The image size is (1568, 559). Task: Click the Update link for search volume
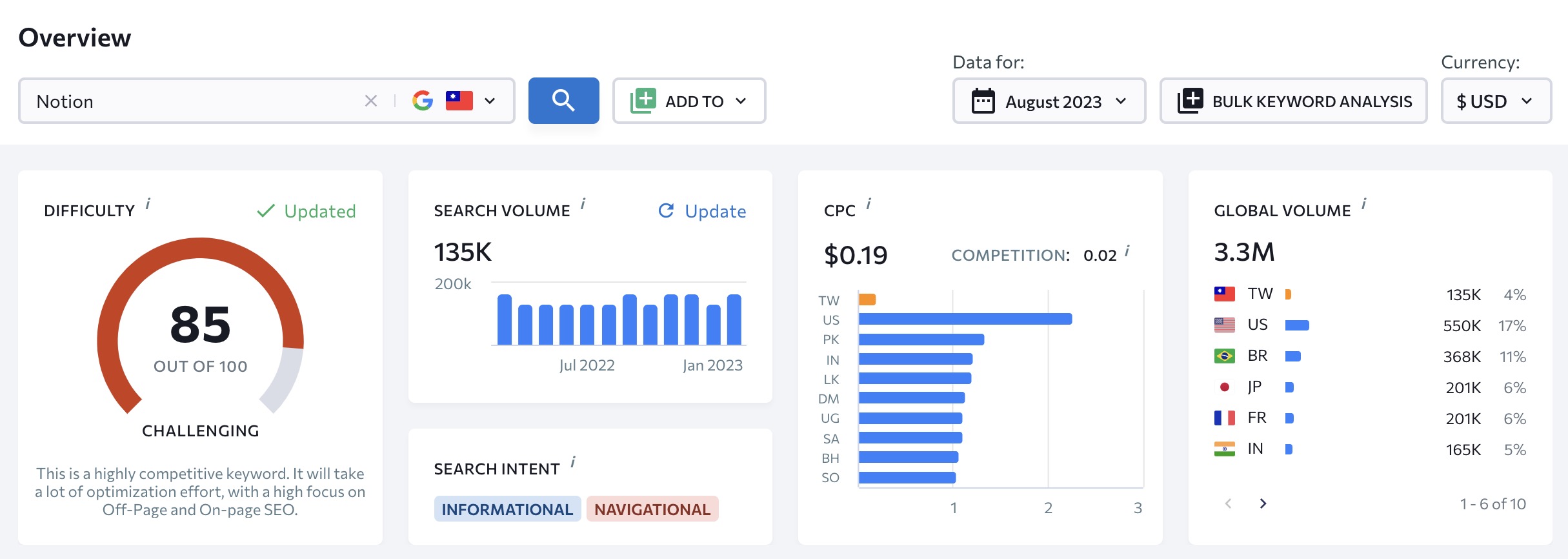click(x=702, y=211)
